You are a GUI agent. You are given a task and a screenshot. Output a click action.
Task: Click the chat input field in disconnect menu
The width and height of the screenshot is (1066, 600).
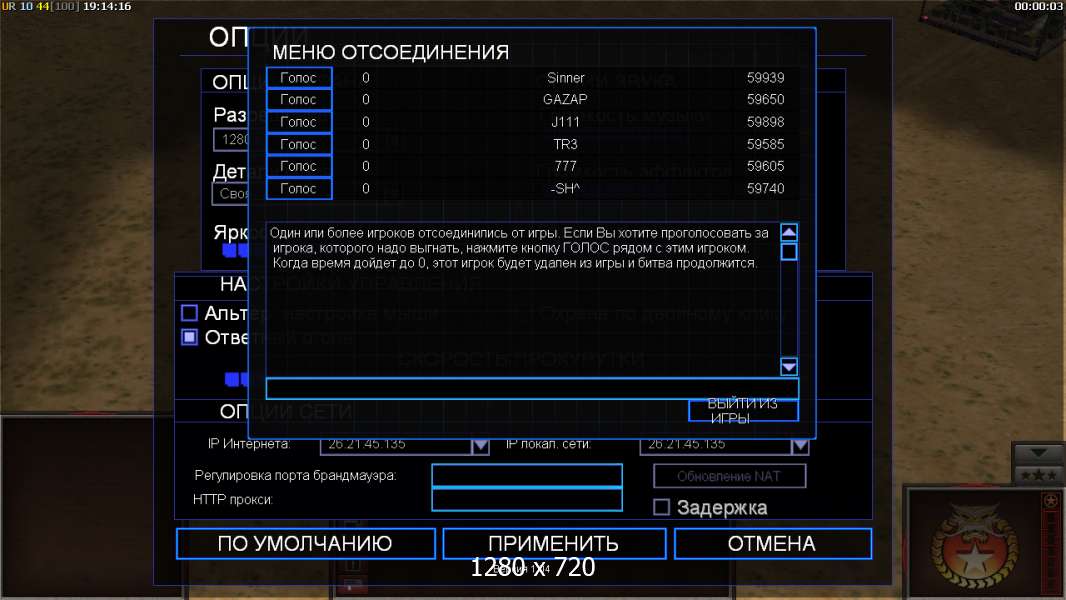(x=532, y=388)
